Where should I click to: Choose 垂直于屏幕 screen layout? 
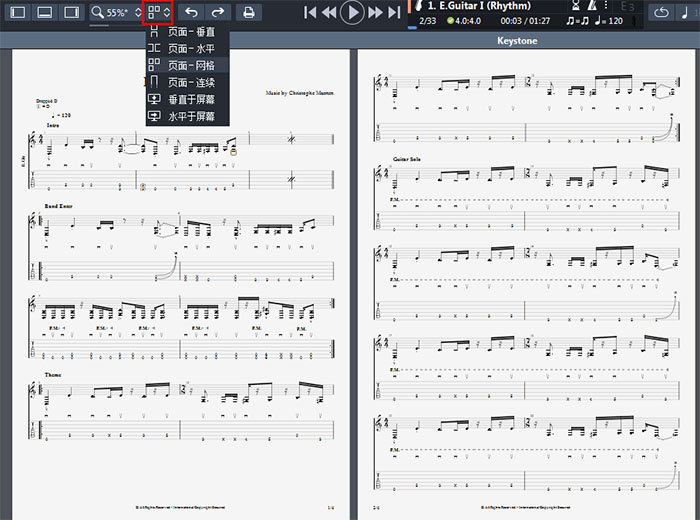pos(190,100)
